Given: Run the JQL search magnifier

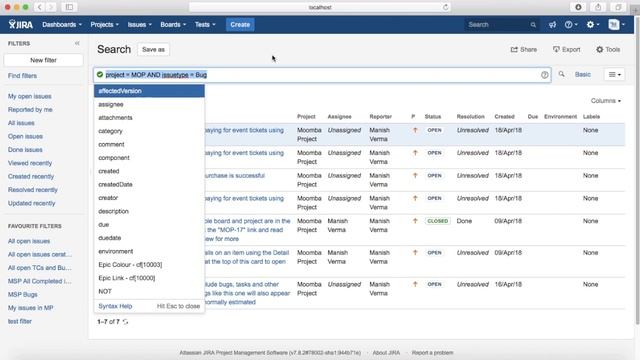Looking at the screenshot, I should [562, 74].
